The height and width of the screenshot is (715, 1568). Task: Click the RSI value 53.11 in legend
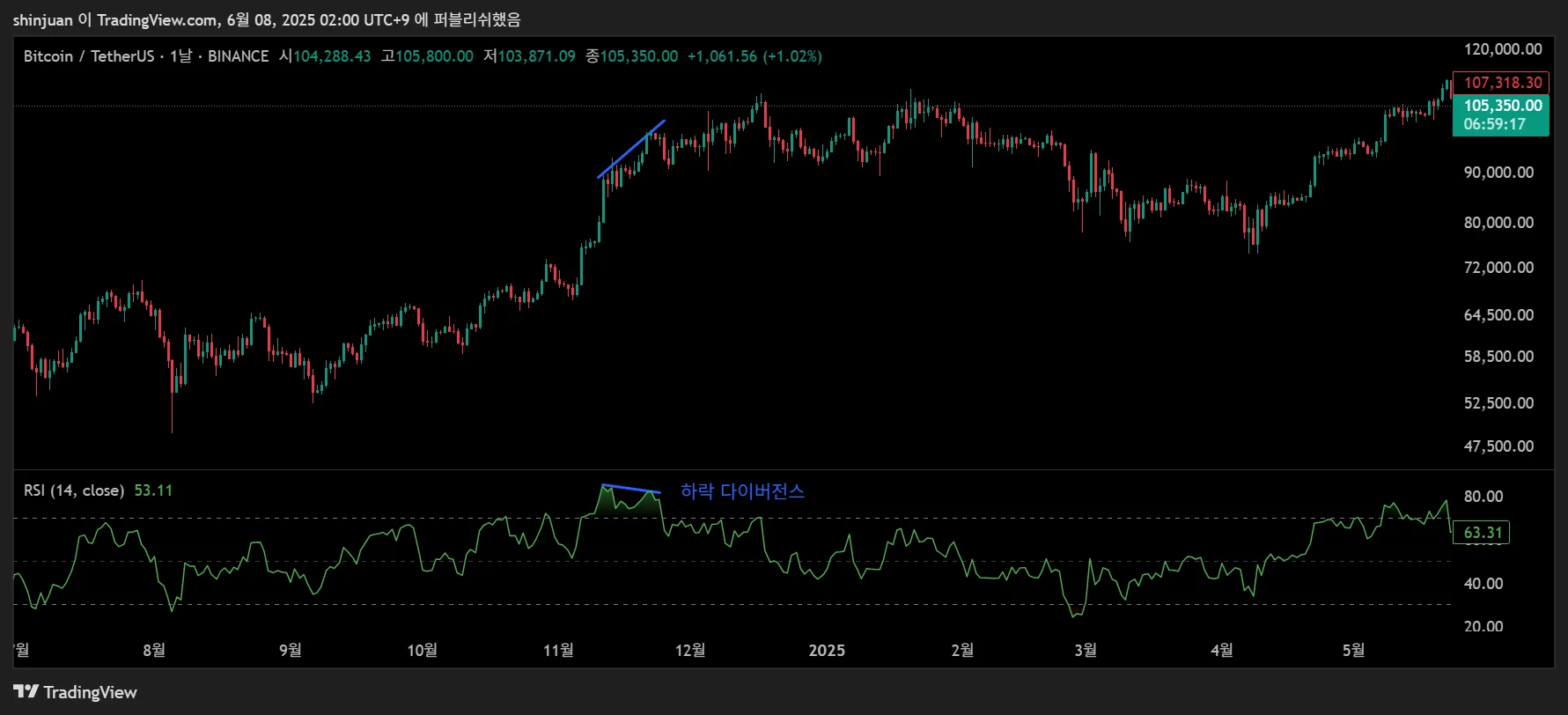153,490
